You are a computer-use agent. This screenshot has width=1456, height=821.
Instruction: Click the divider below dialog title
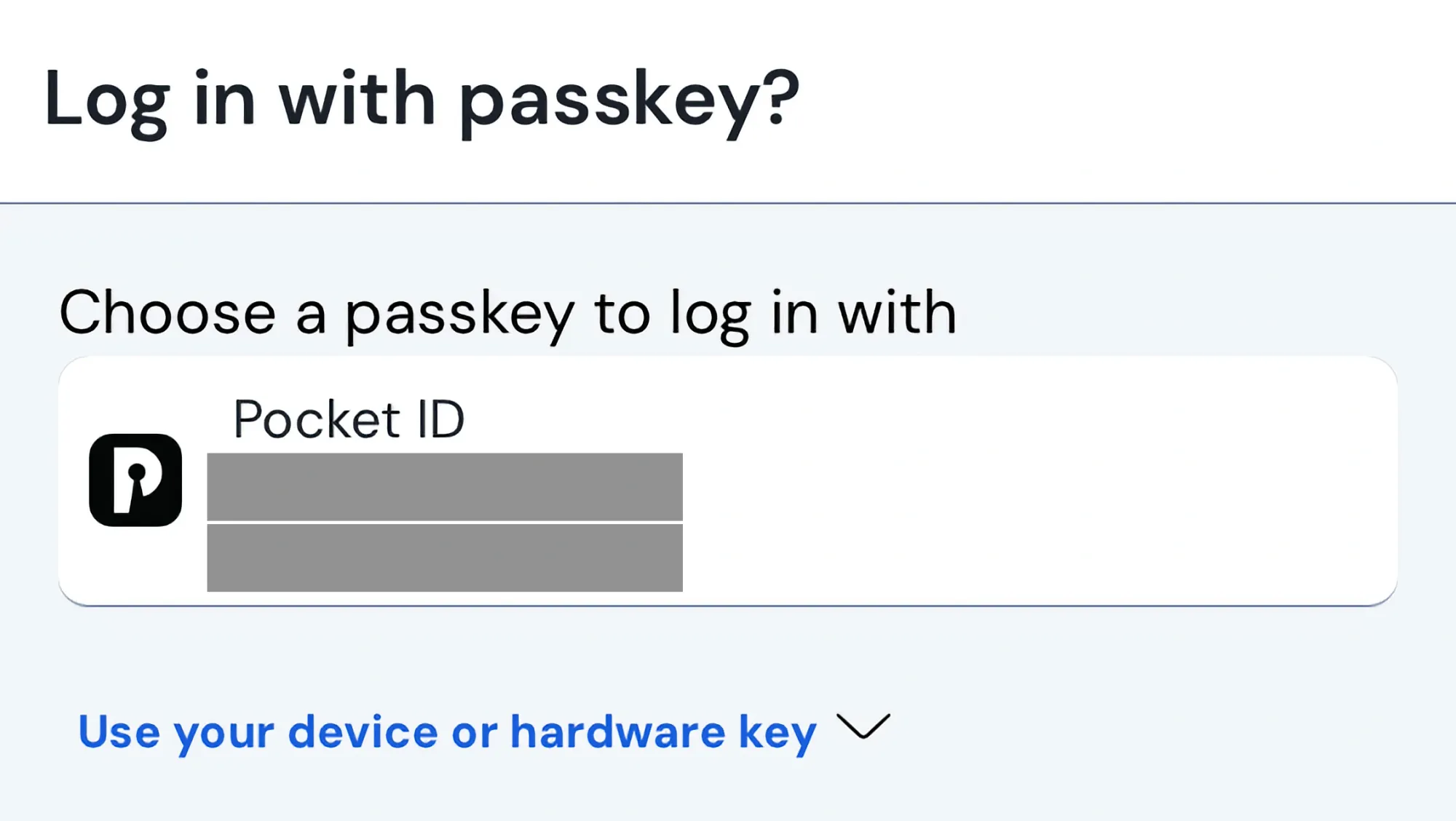tap(728, 203)
